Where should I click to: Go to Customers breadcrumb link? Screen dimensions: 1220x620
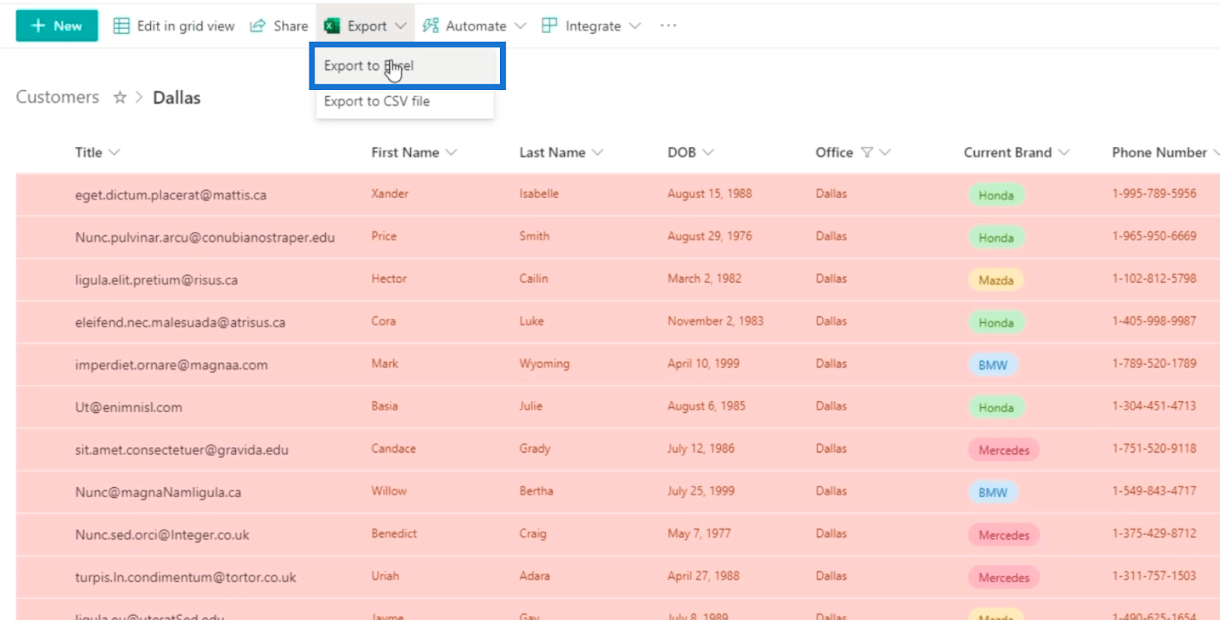click(58, 97)
